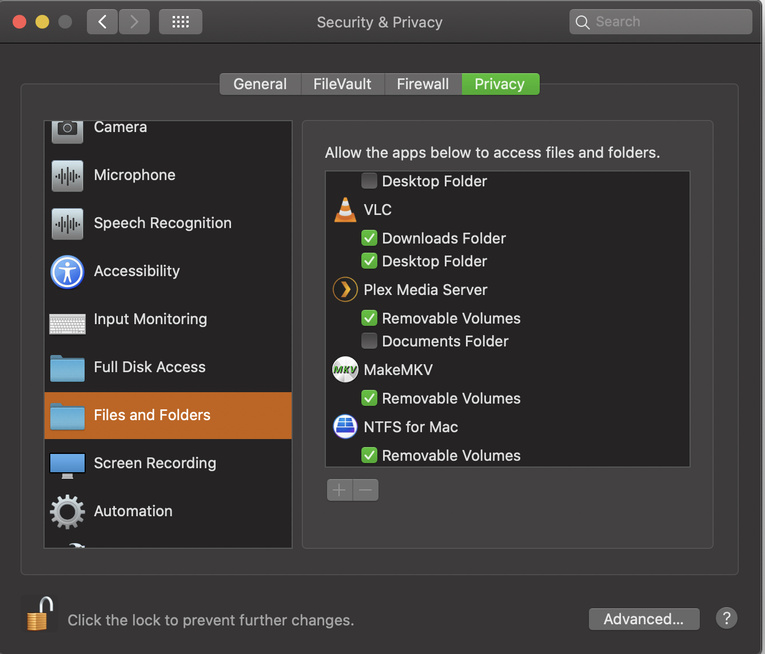Click the VLC cone icon
765x654 pixels.
click(x=344, y=210)
